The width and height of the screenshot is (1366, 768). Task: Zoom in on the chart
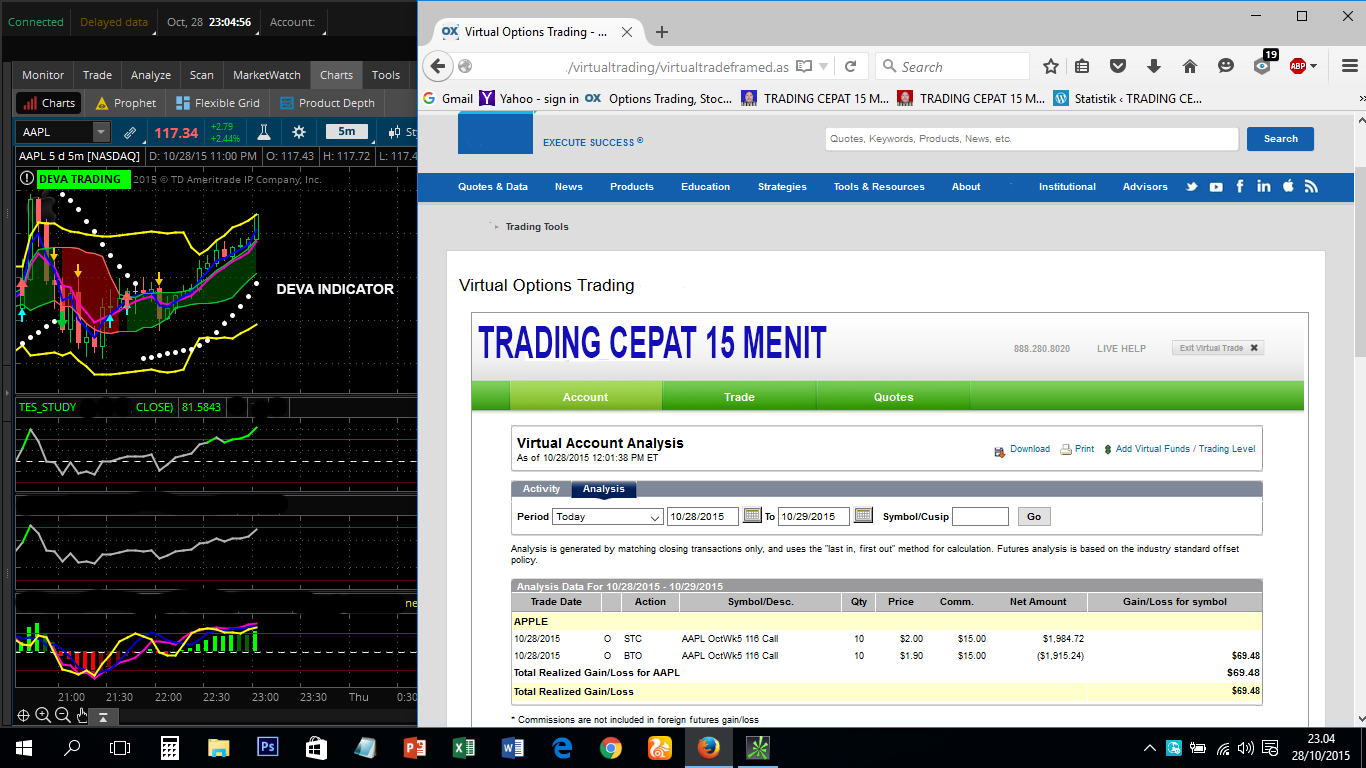pos(43,715)
